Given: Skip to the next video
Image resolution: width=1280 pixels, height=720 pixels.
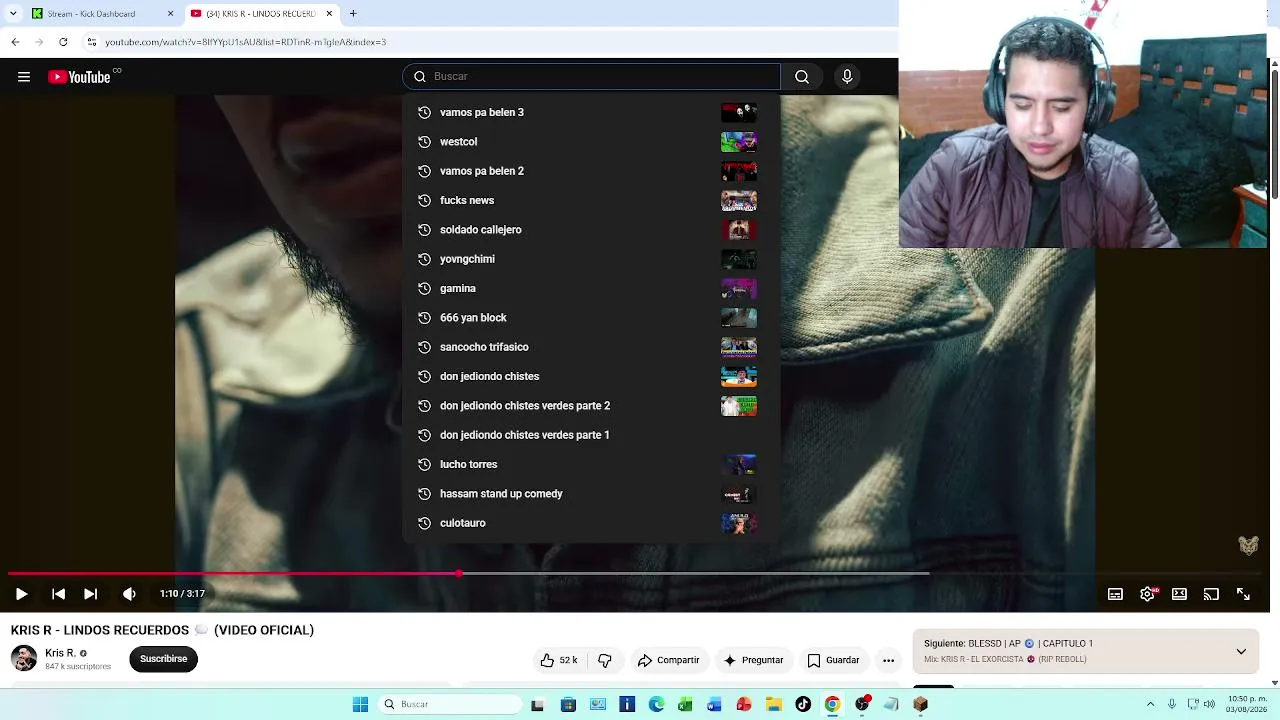Looking at the screenshot, I should [90, 594].
